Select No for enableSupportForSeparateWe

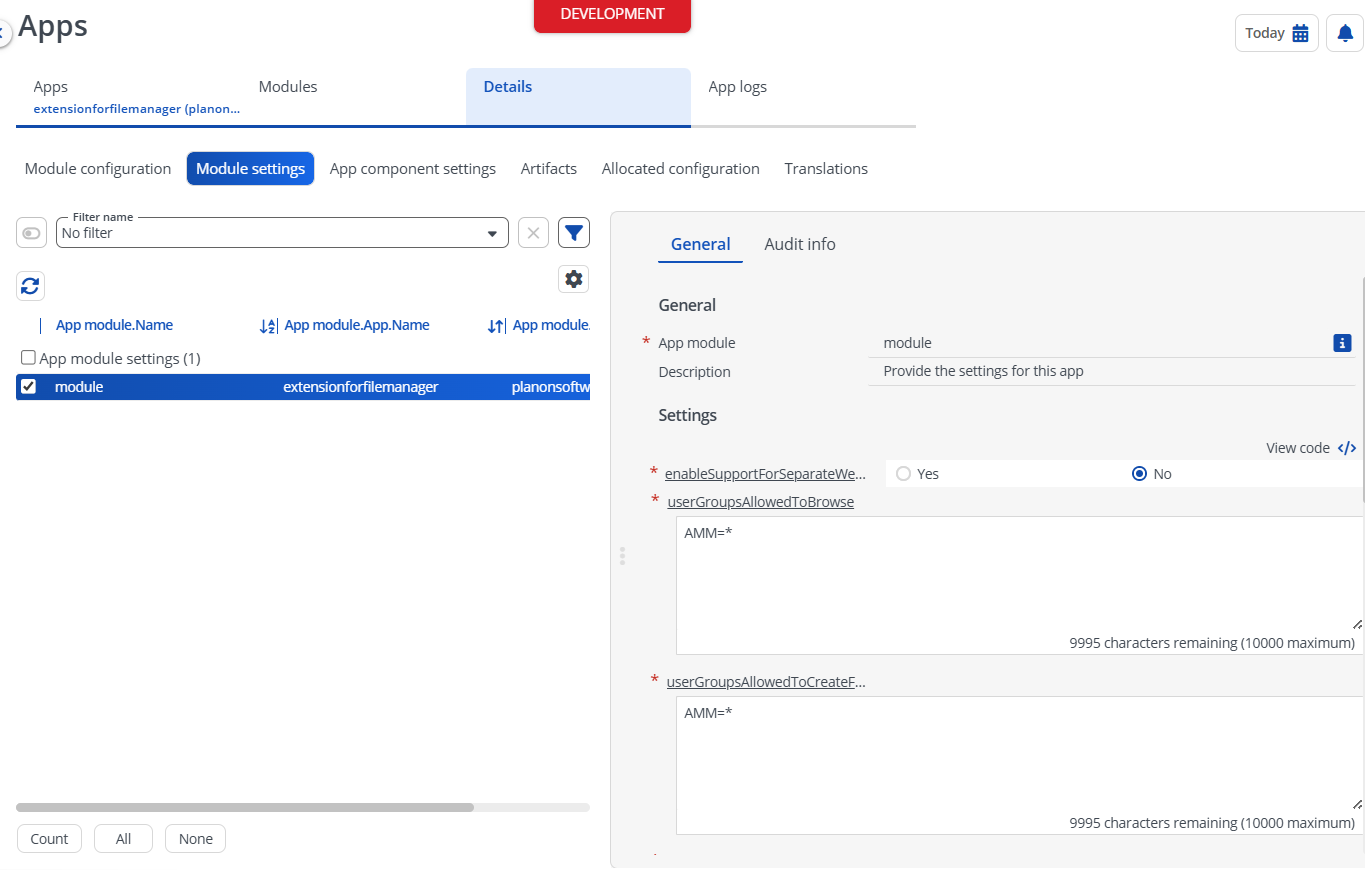tap(1139, 474)
